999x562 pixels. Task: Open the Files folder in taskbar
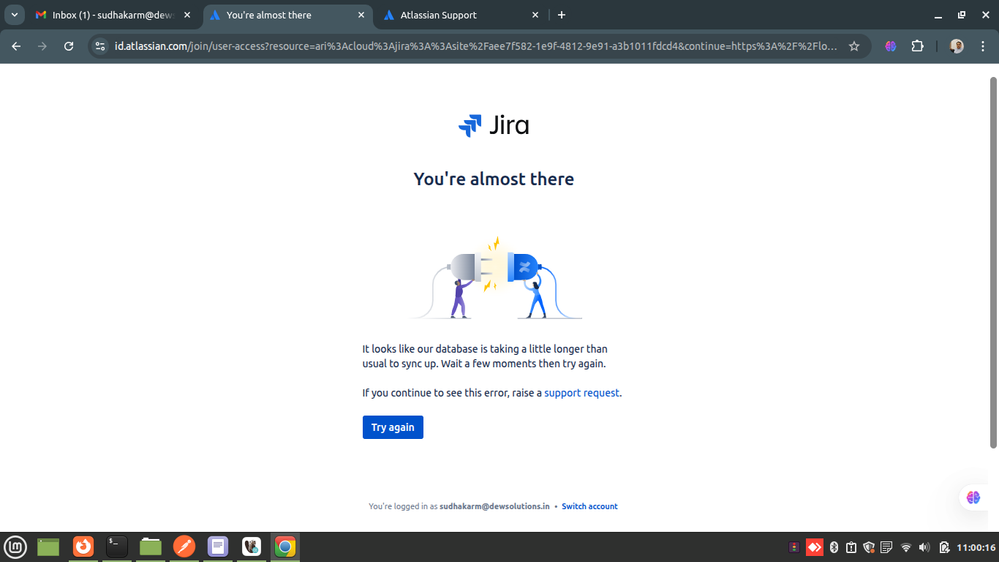pyautogui.click(x=150, y=547)
